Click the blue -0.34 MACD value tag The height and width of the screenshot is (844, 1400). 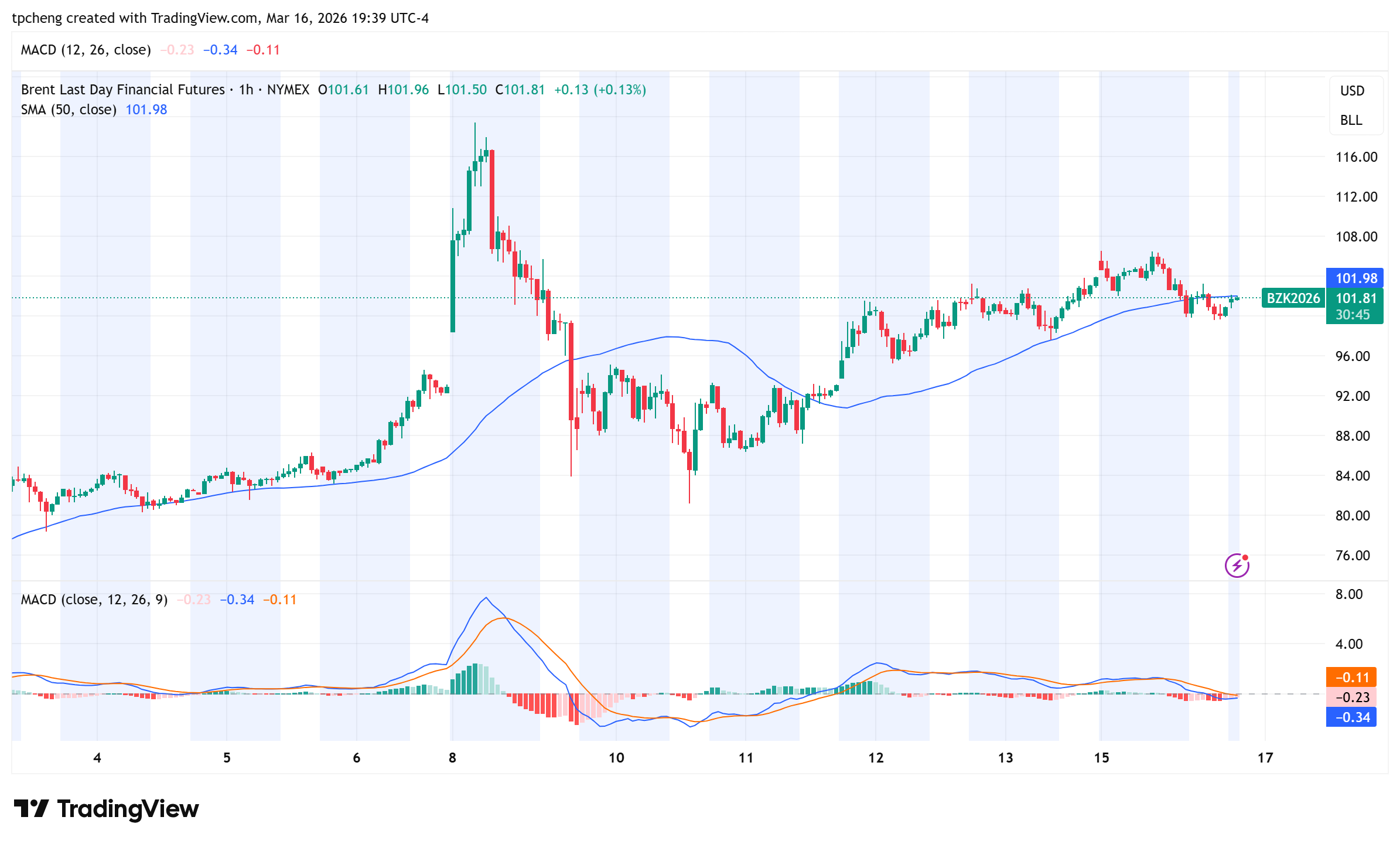point(1351,717)
